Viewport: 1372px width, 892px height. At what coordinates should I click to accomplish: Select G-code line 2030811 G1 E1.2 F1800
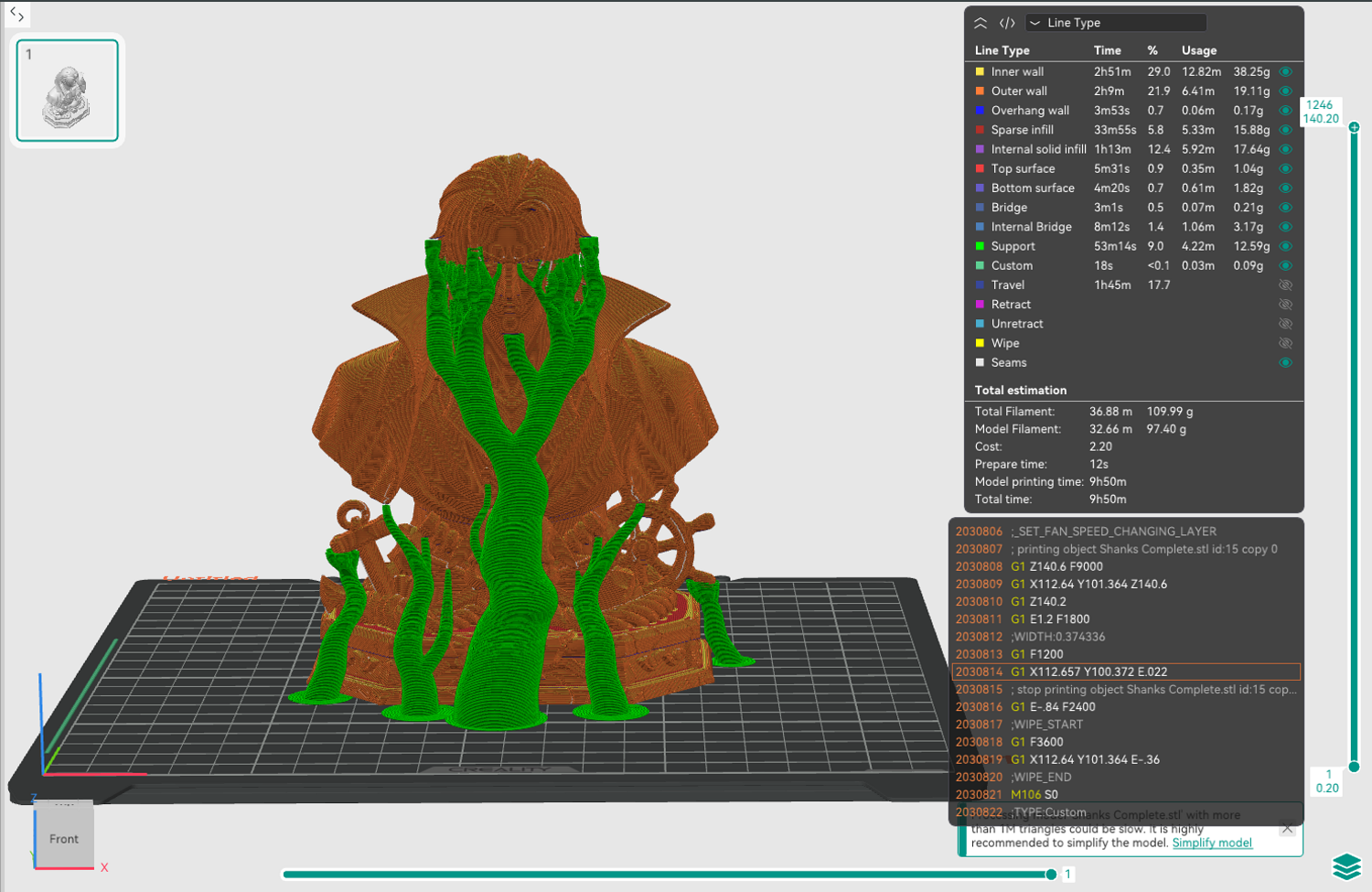click(x=1127, y=619)
